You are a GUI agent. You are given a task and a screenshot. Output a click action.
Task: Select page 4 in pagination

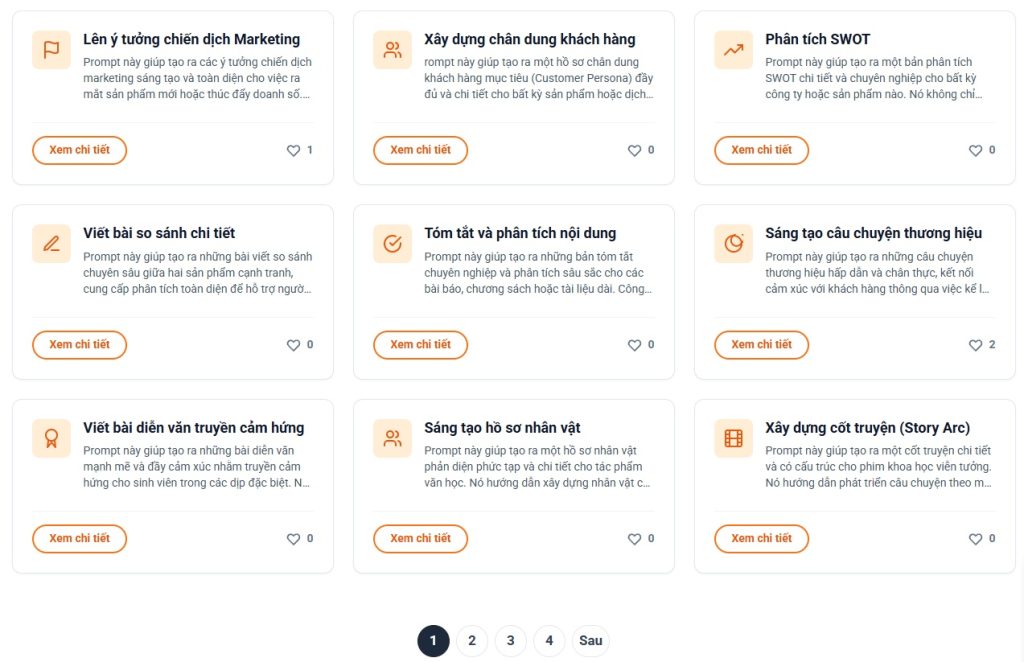(549, 640)
